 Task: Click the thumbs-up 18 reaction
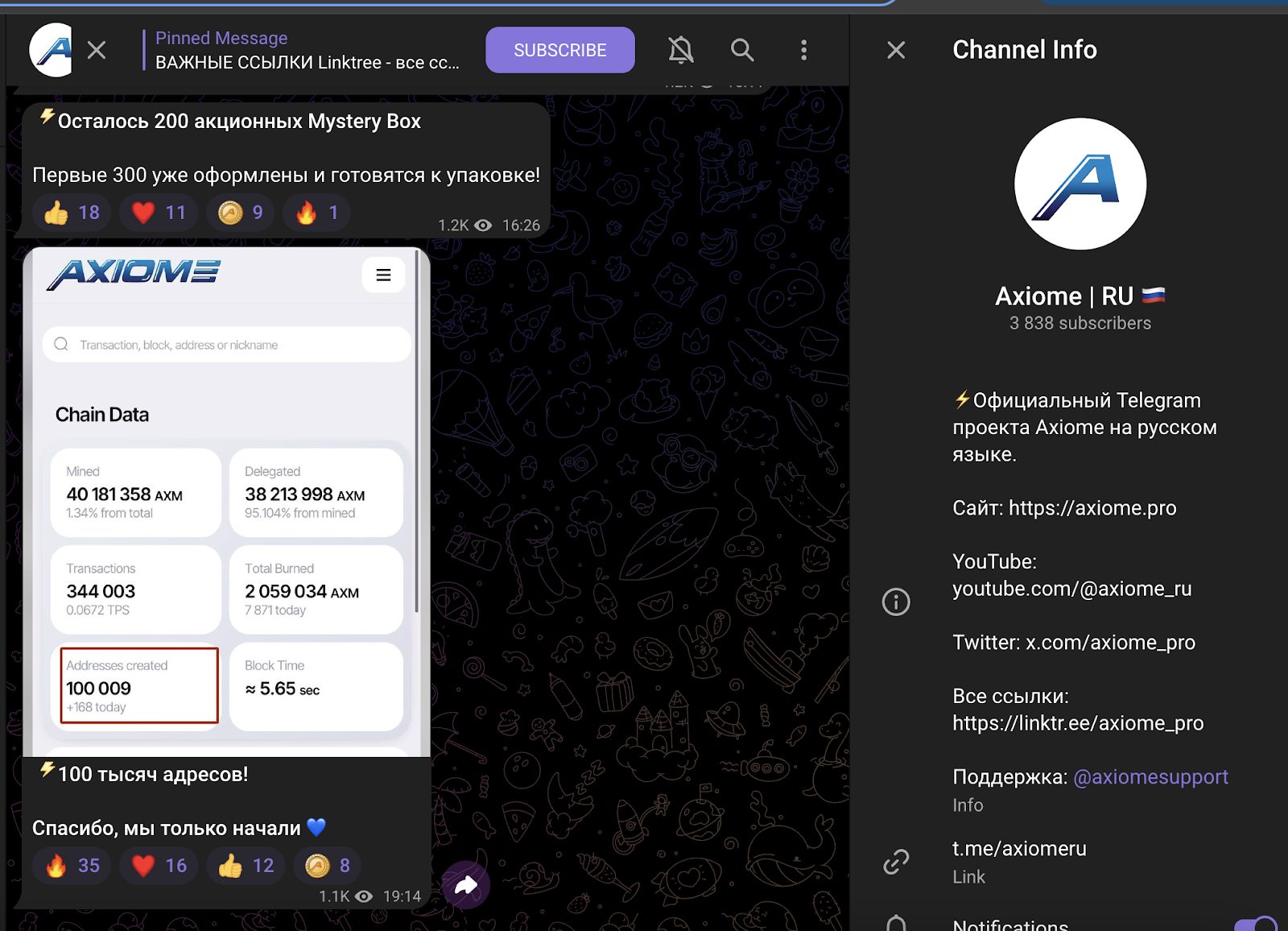tap(72, 213)
